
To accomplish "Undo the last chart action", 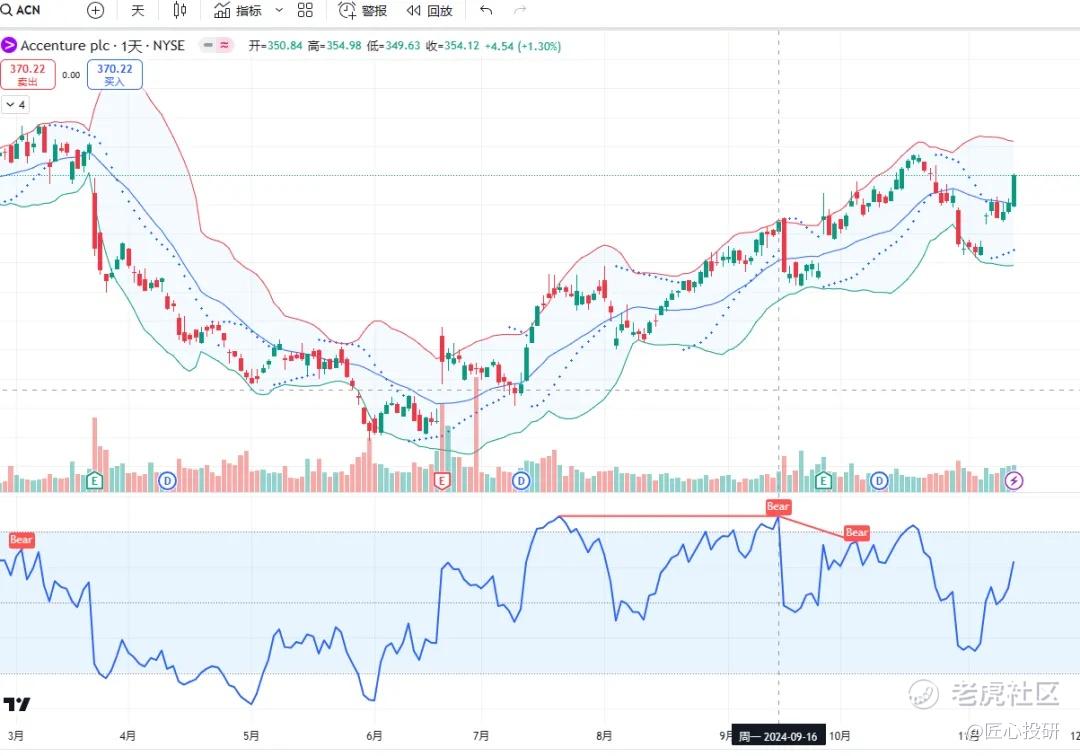I will coord(486,10).
